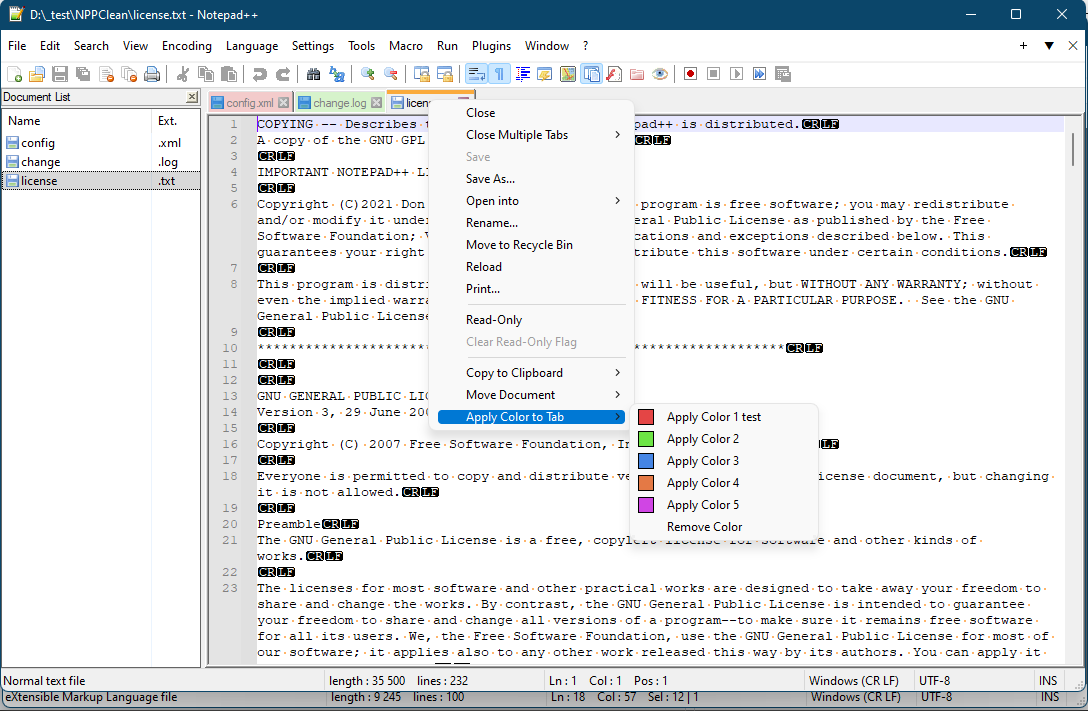Viewport: 1088px width, 711px height.
Task: Open the Plugins menu
Action: [491, 45]
